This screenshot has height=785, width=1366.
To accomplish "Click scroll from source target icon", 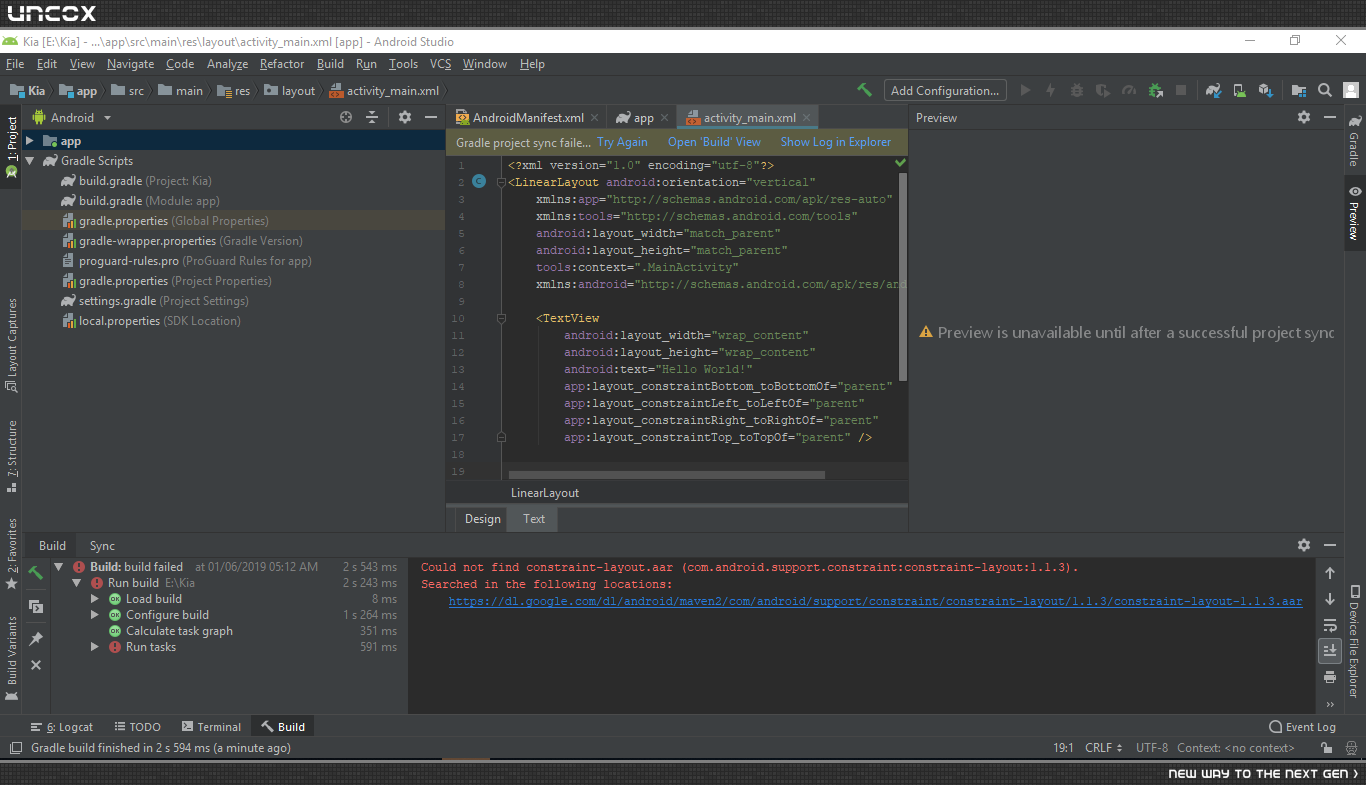I will (x=346, y=117).
